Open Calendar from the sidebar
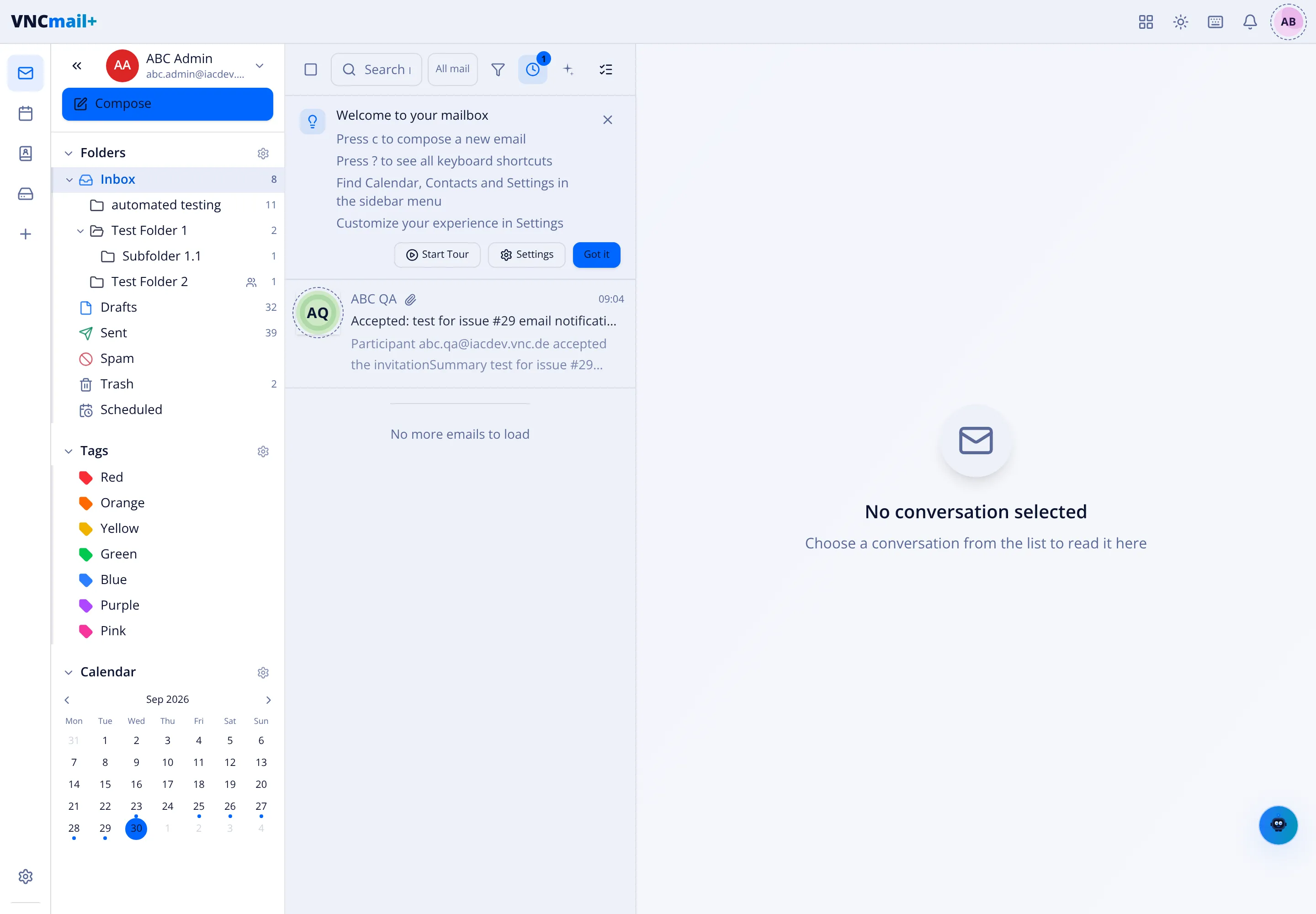Screen dimensions: 1316x914 (25, 113)
